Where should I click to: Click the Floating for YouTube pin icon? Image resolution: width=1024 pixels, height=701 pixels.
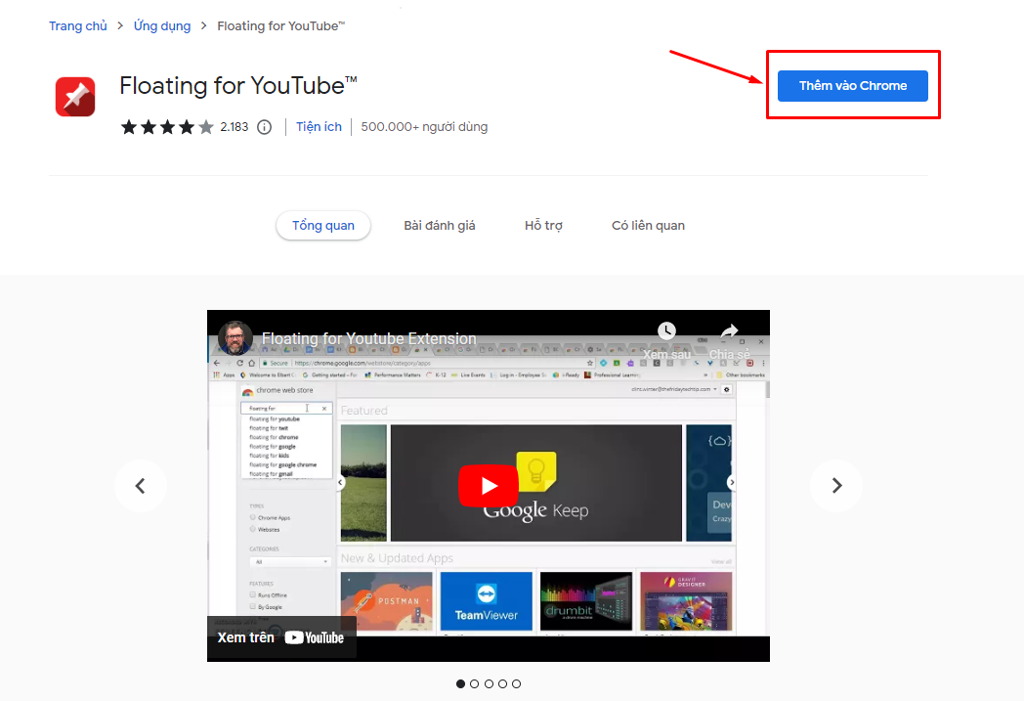(x=75, y=97)
